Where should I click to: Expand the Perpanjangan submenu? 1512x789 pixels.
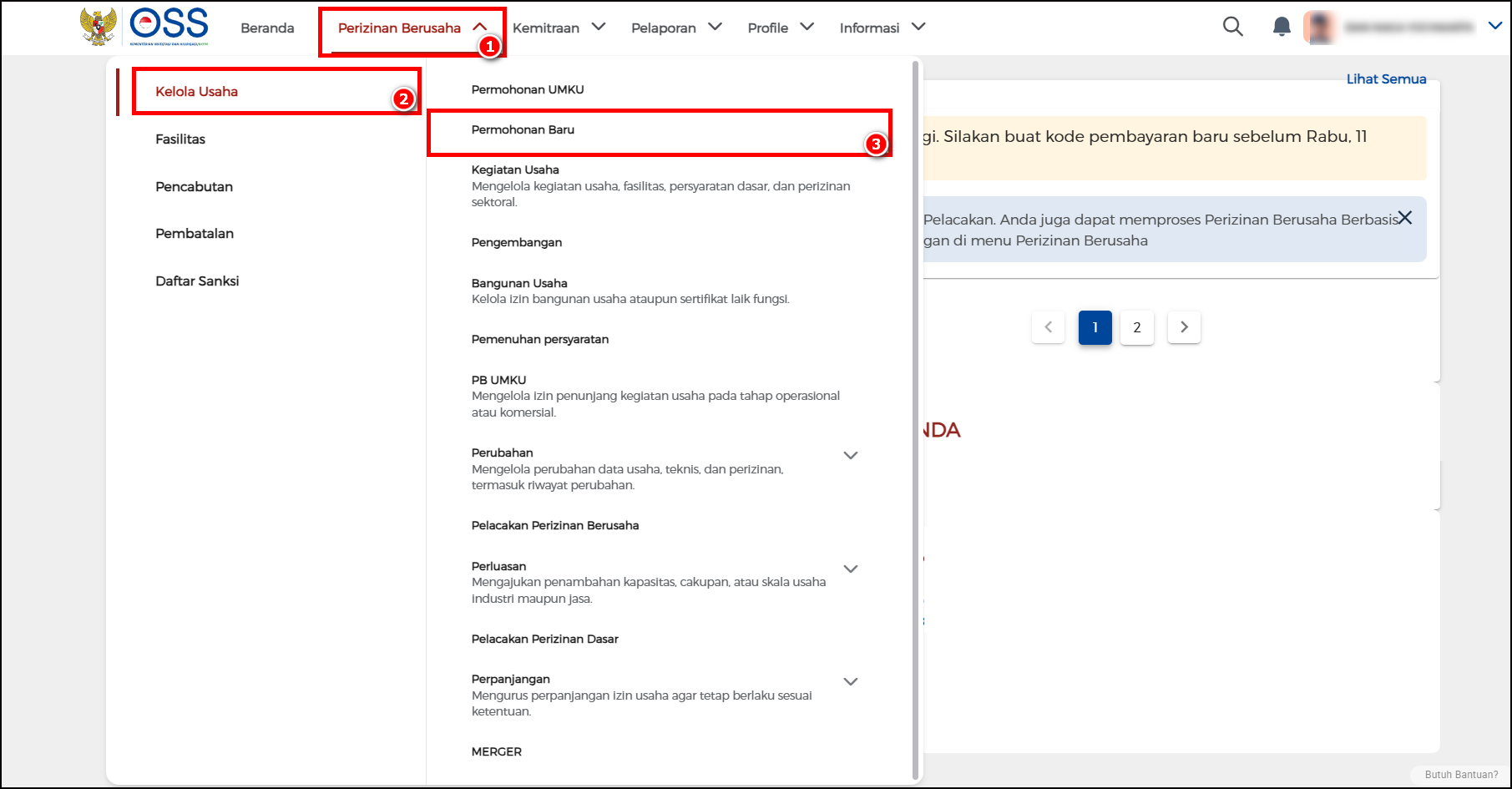(850, 682)
